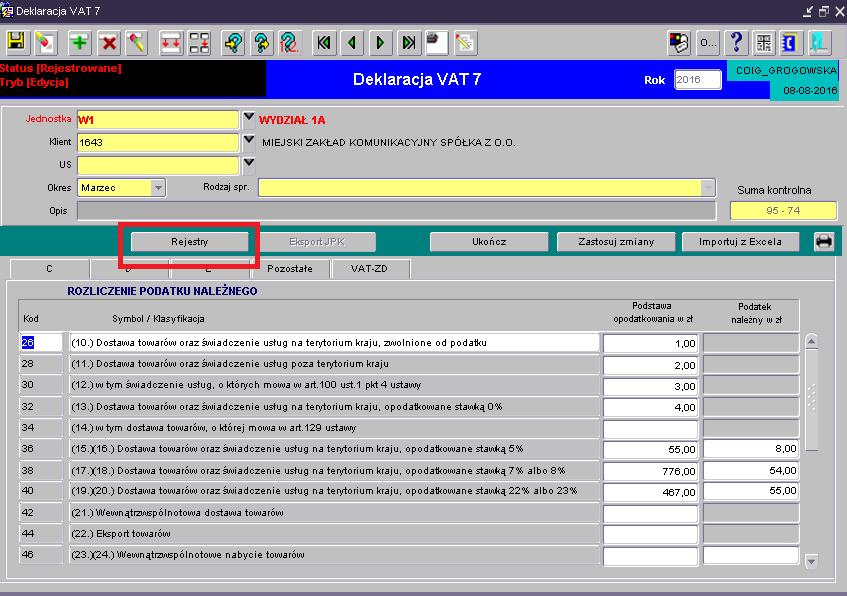Click the Jednostka field W1
This screenshot has height=596, width=847.
pos(158,119)
